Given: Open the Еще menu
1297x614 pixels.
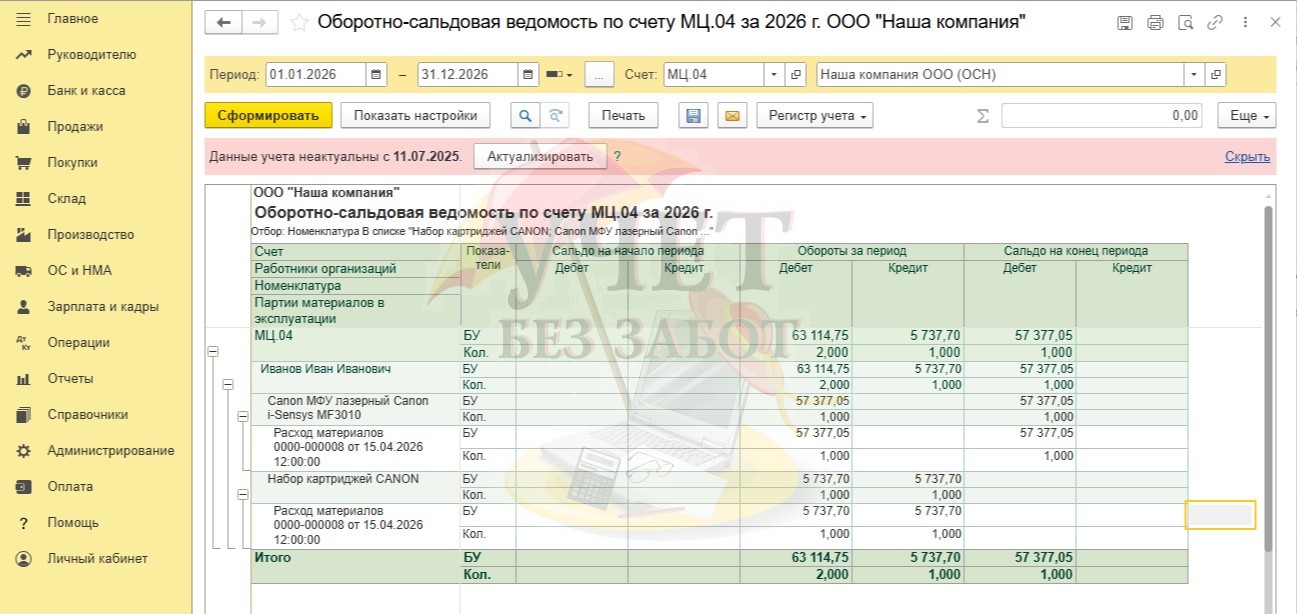Looking at the screenshot, I should point(1247,116).
